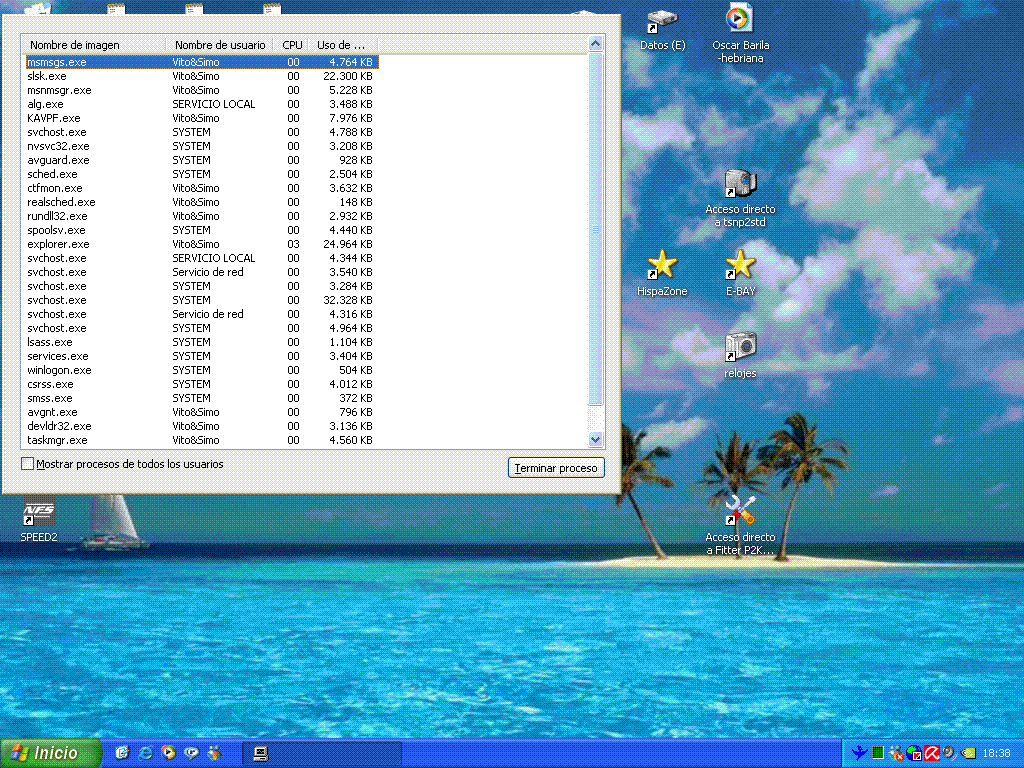Viewport: 1024px width, 768px height.
Task: Open the Datos (E) drive shortcut
Action: coord(662,22)
